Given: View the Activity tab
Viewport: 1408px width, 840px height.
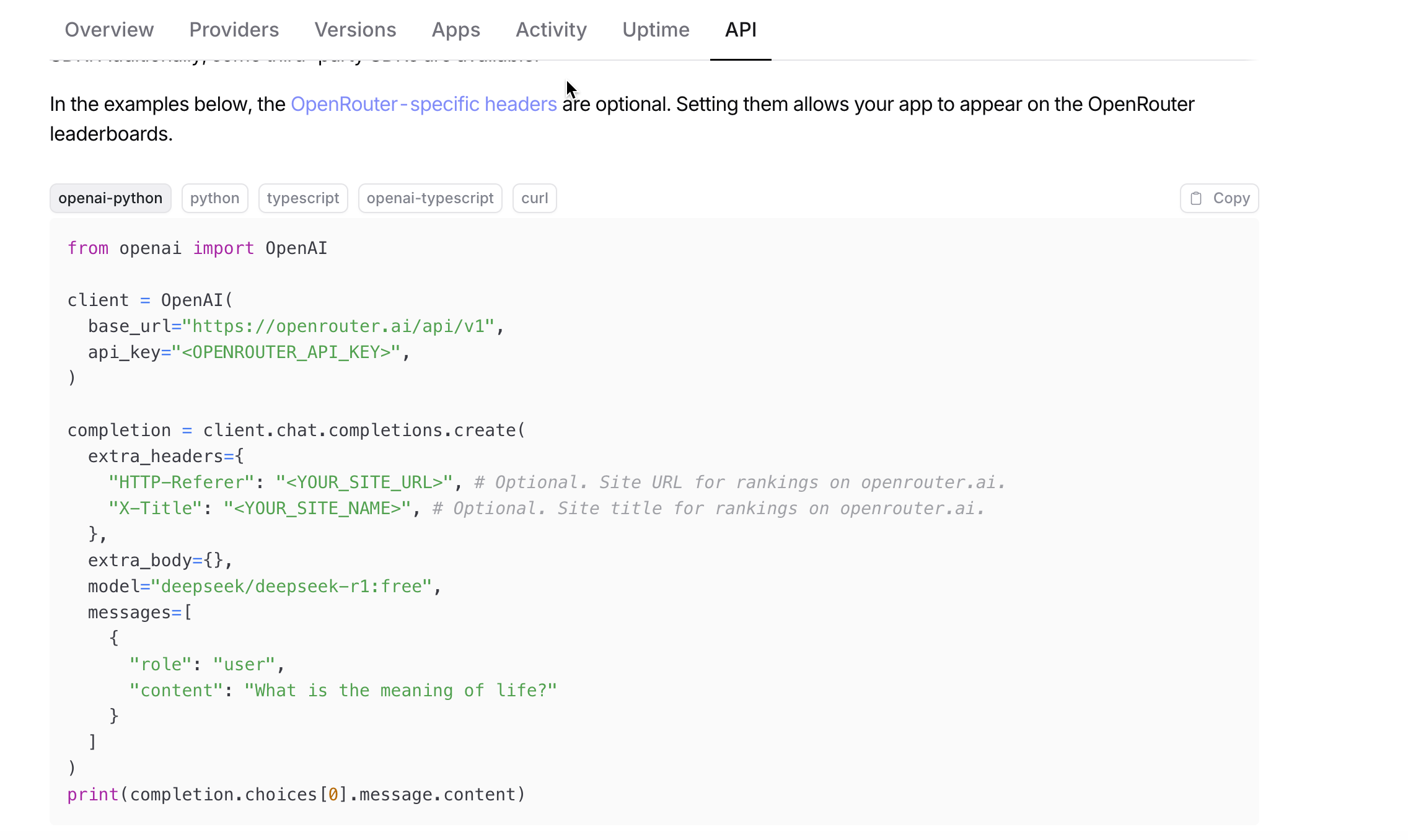Looking at the screenshot, I should coord(551,30).
